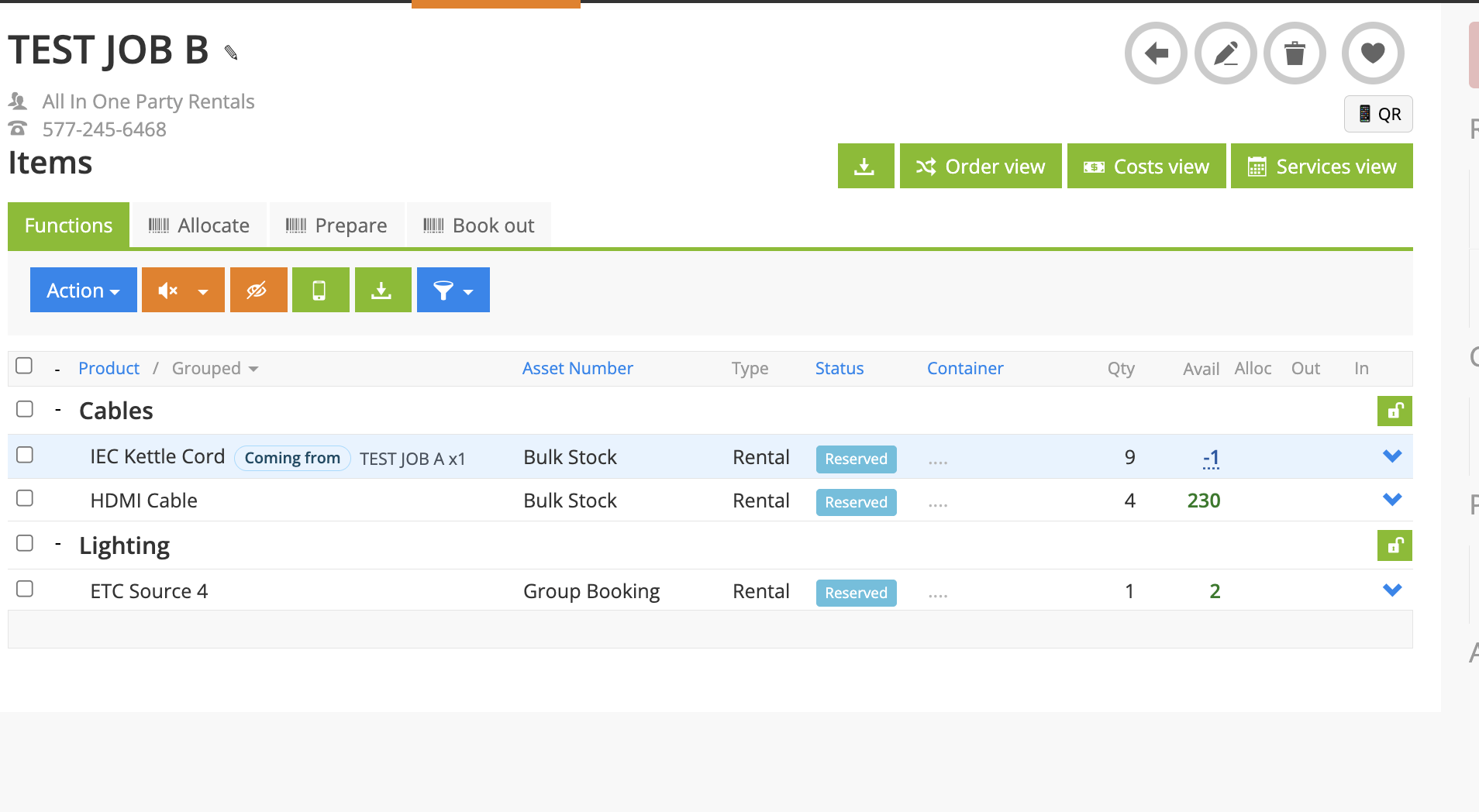Go back using the arrow icon
The width and height of the screenshot is (1479, 812).
coord(1154,53)
